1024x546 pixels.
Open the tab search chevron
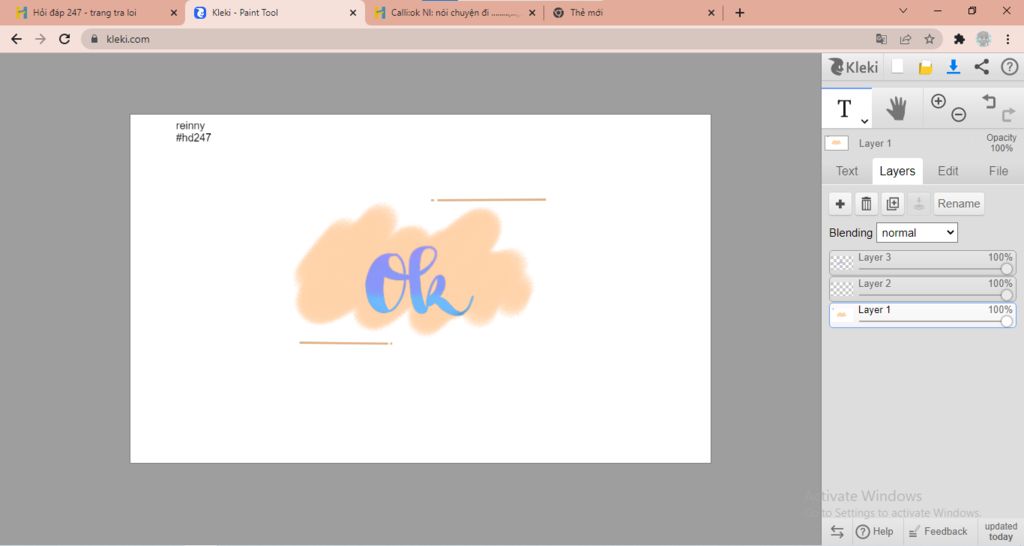point(903,11)
